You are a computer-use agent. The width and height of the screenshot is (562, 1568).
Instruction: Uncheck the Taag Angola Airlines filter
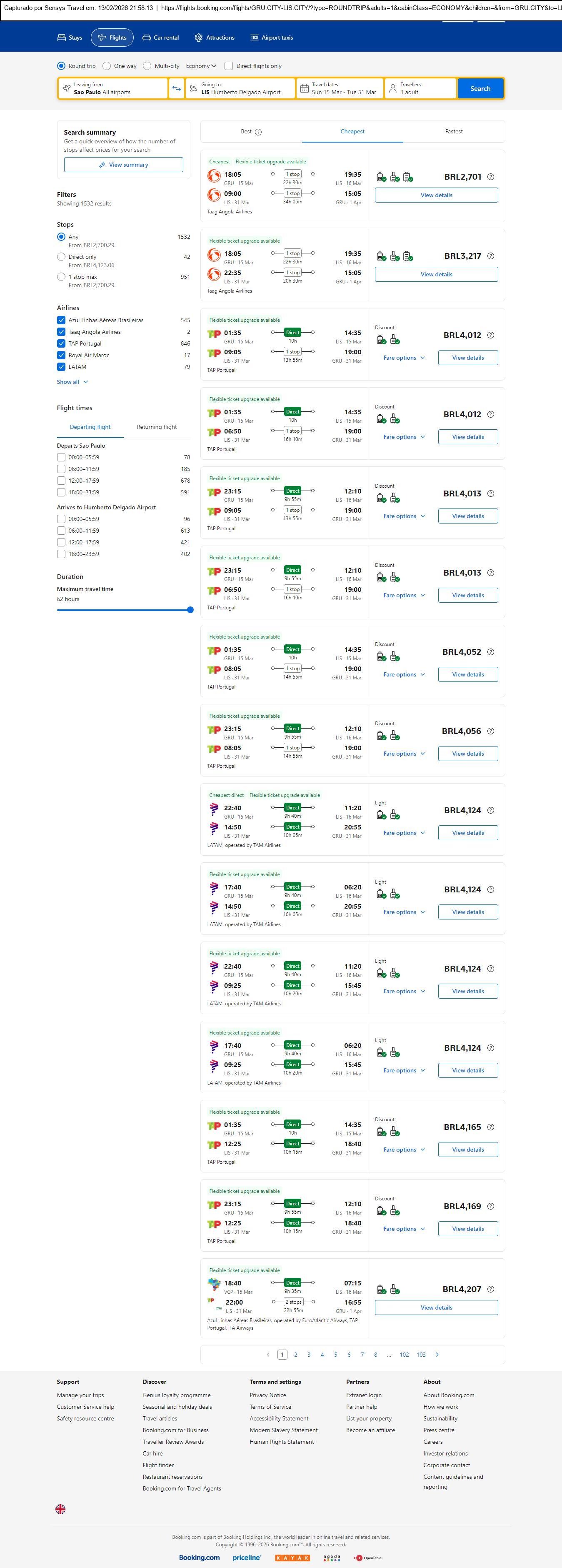(x=61, y=332)
